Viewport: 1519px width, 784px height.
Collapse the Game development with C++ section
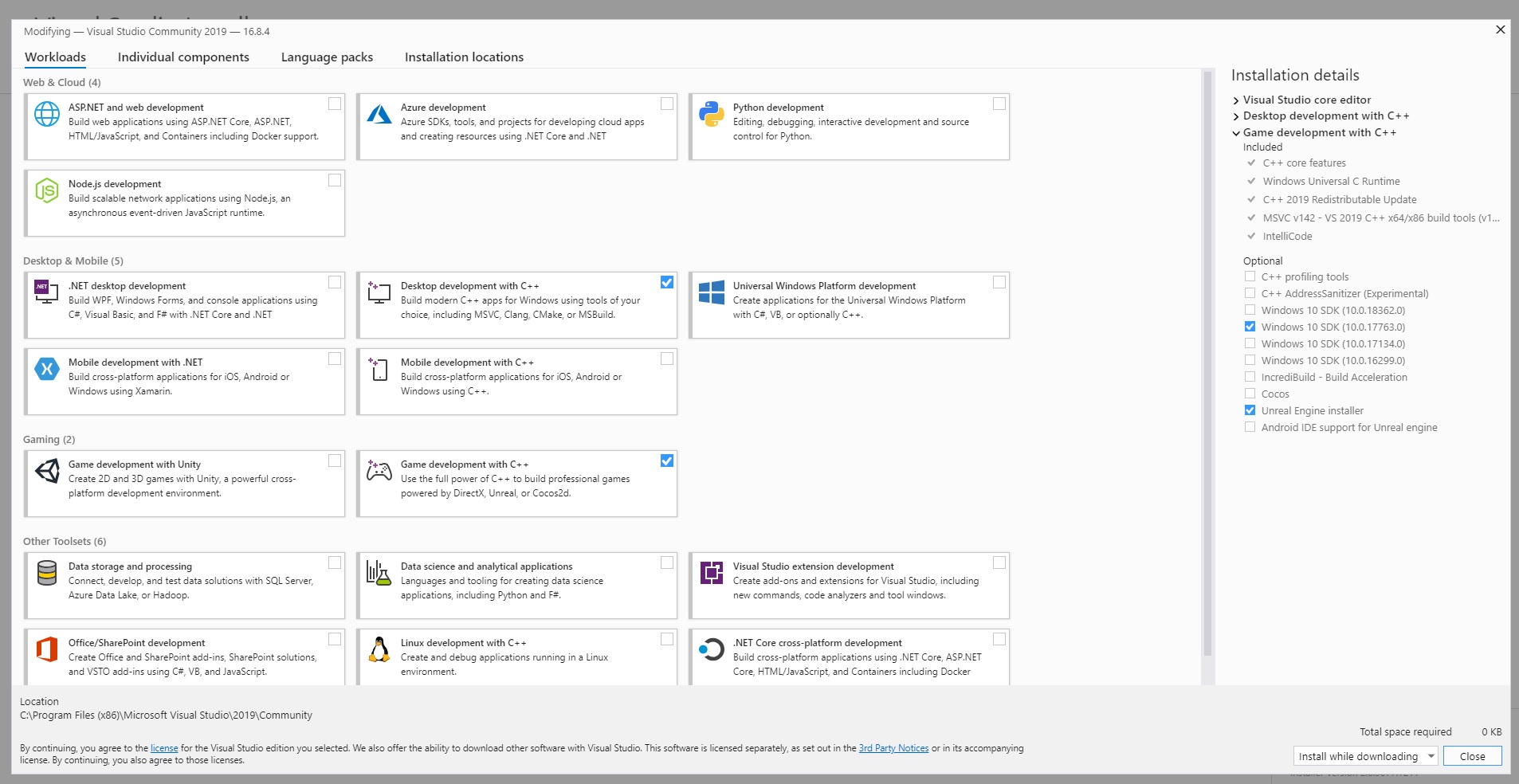tap(1235, 132)
